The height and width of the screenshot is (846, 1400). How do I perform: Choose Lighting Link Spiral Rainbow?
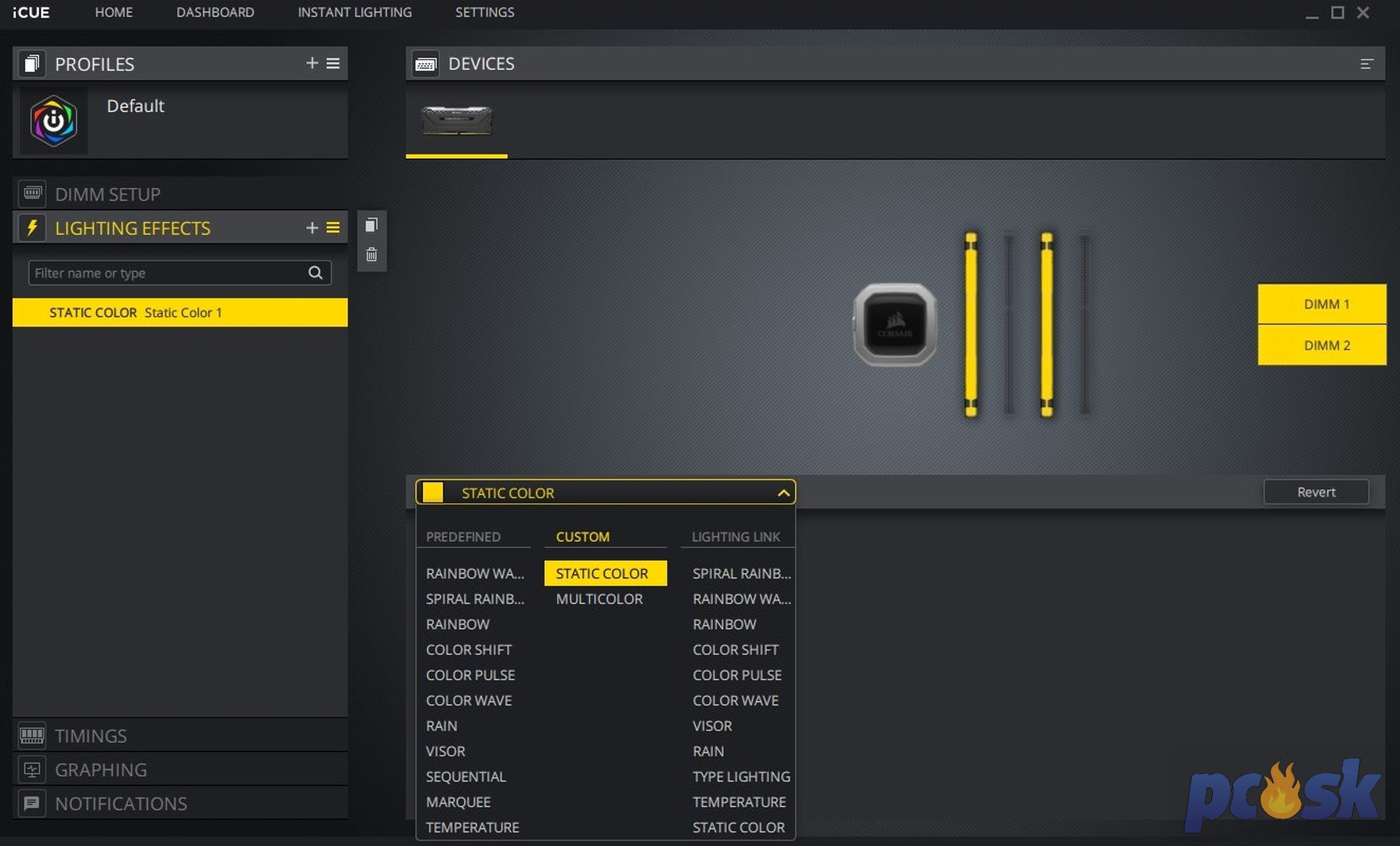pyautogui.click(x=741, y=573)
